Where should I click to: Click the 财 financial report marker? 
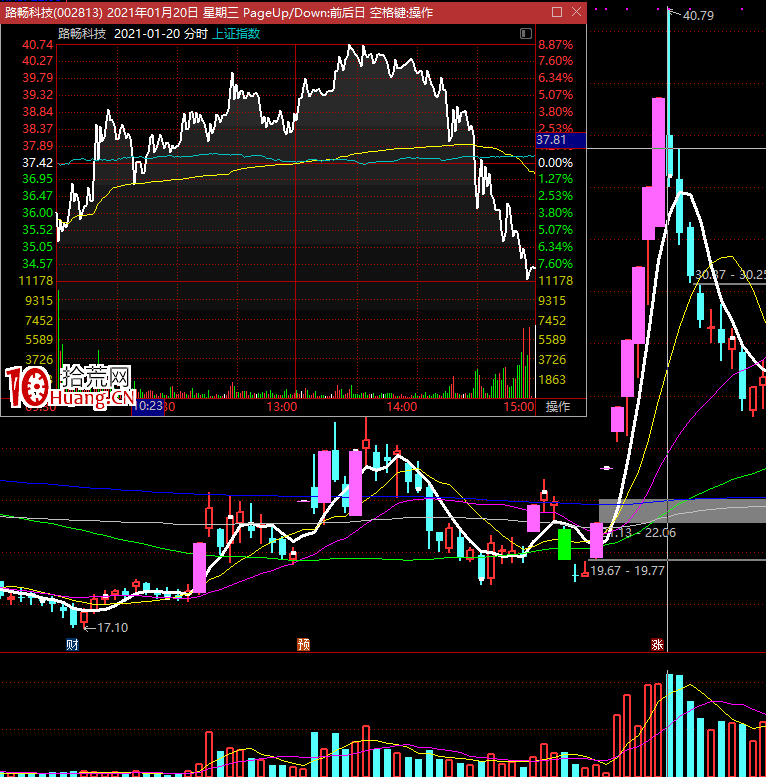click(x=71, y=644)
